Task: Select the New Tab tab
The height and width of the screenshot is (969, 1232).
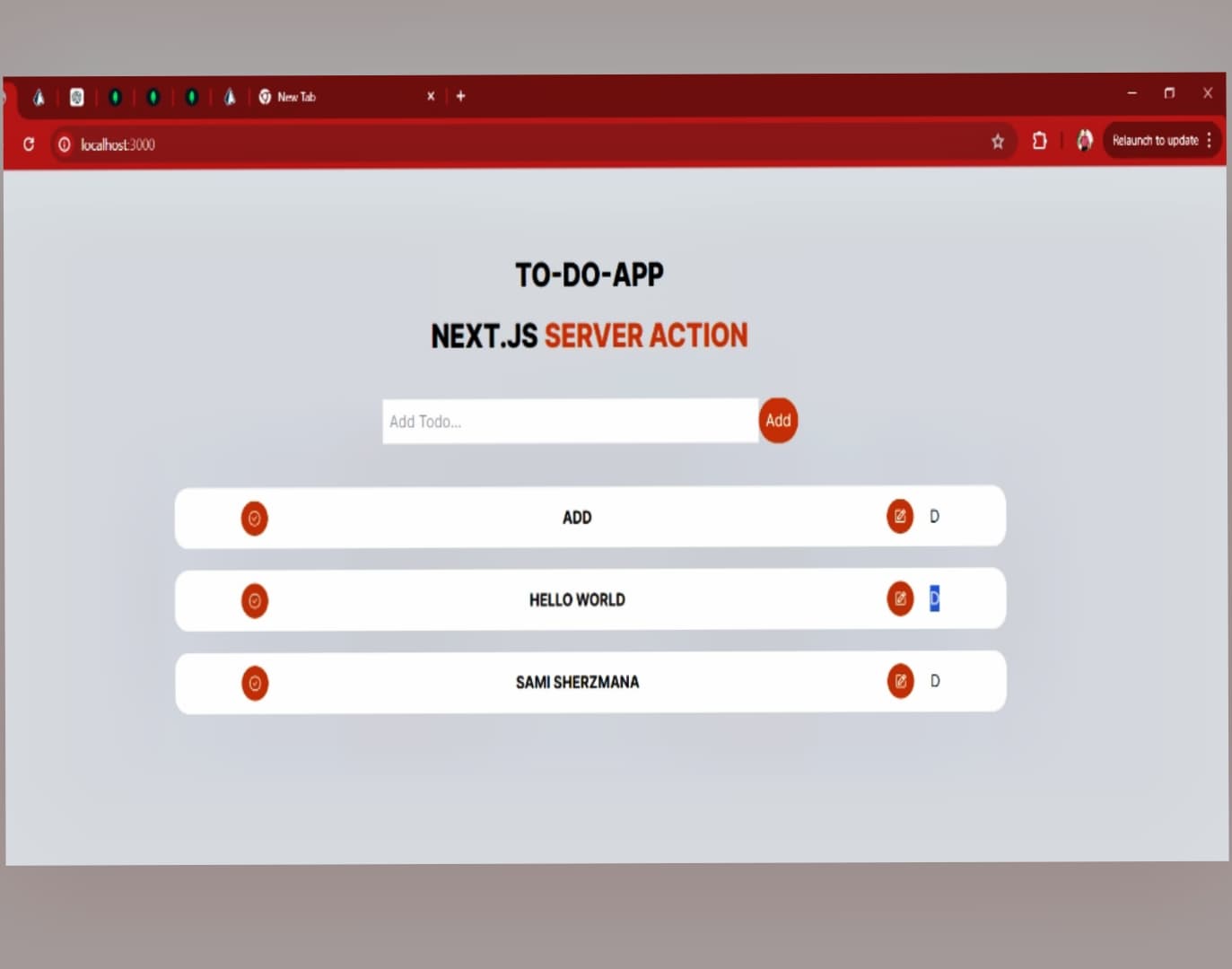Action: (x=345, y=96)
